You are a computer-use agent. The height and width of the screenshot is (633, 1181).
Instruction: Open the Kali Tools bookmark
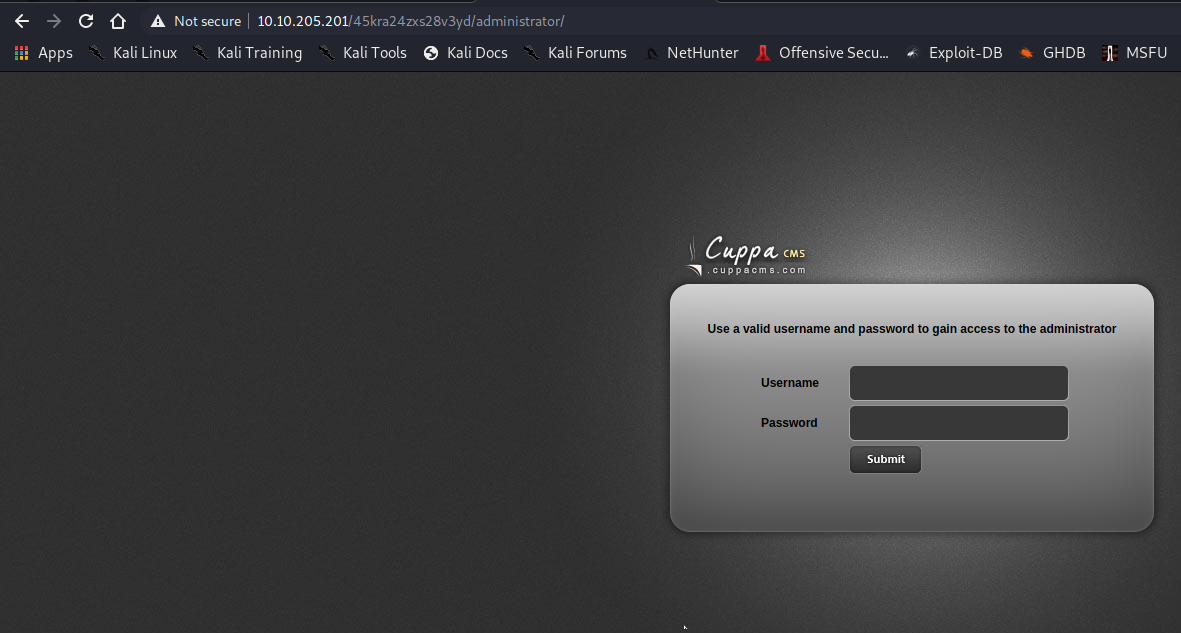tap(362, 53)
